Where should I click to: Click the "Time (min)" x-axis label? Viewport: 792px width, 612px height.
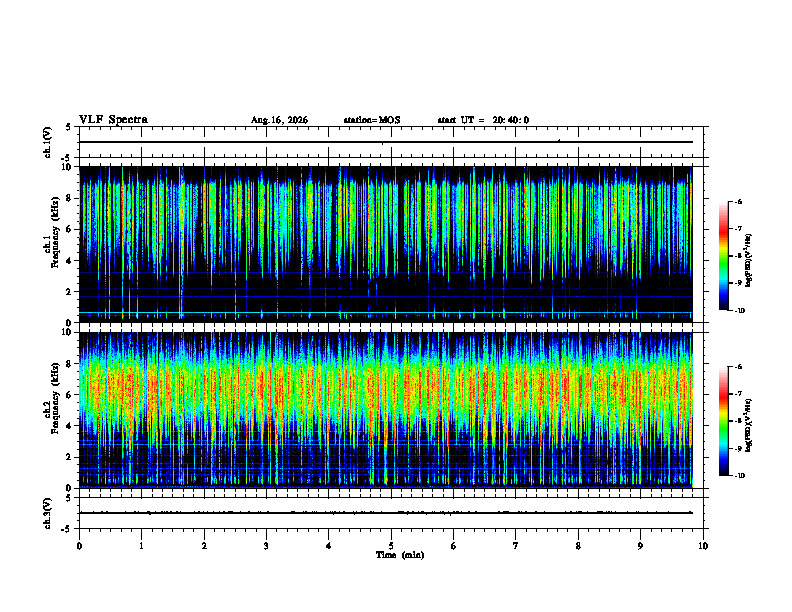[x=400, y=555]
